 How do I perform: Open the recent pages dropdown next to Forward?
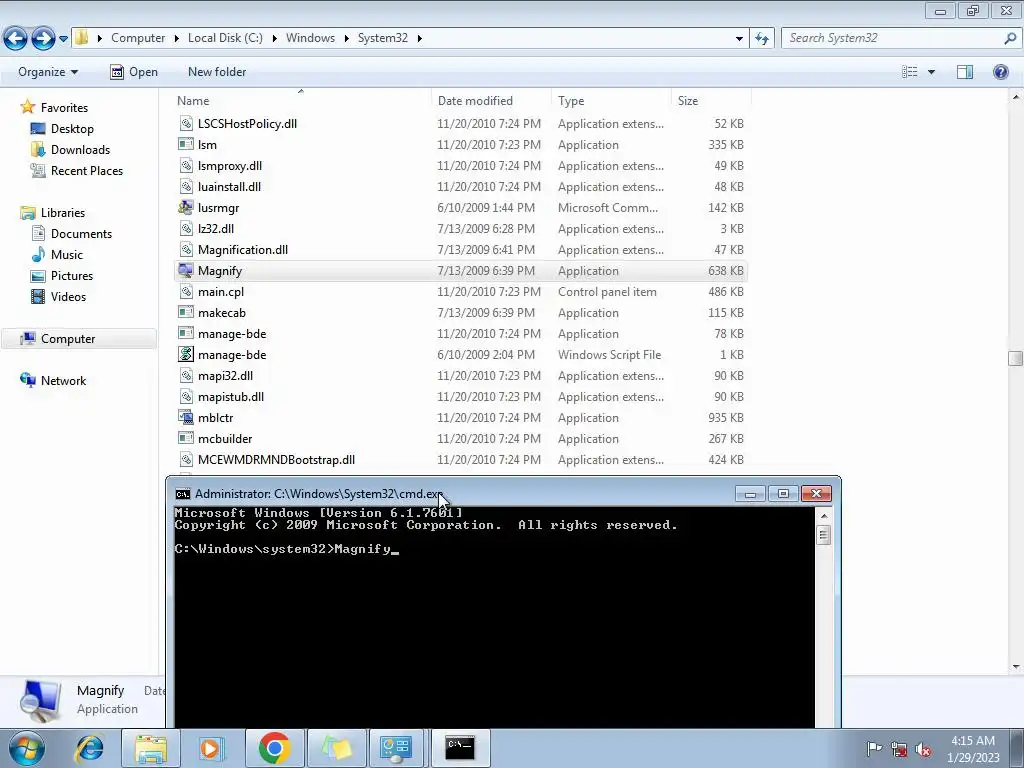pos(63,39)
